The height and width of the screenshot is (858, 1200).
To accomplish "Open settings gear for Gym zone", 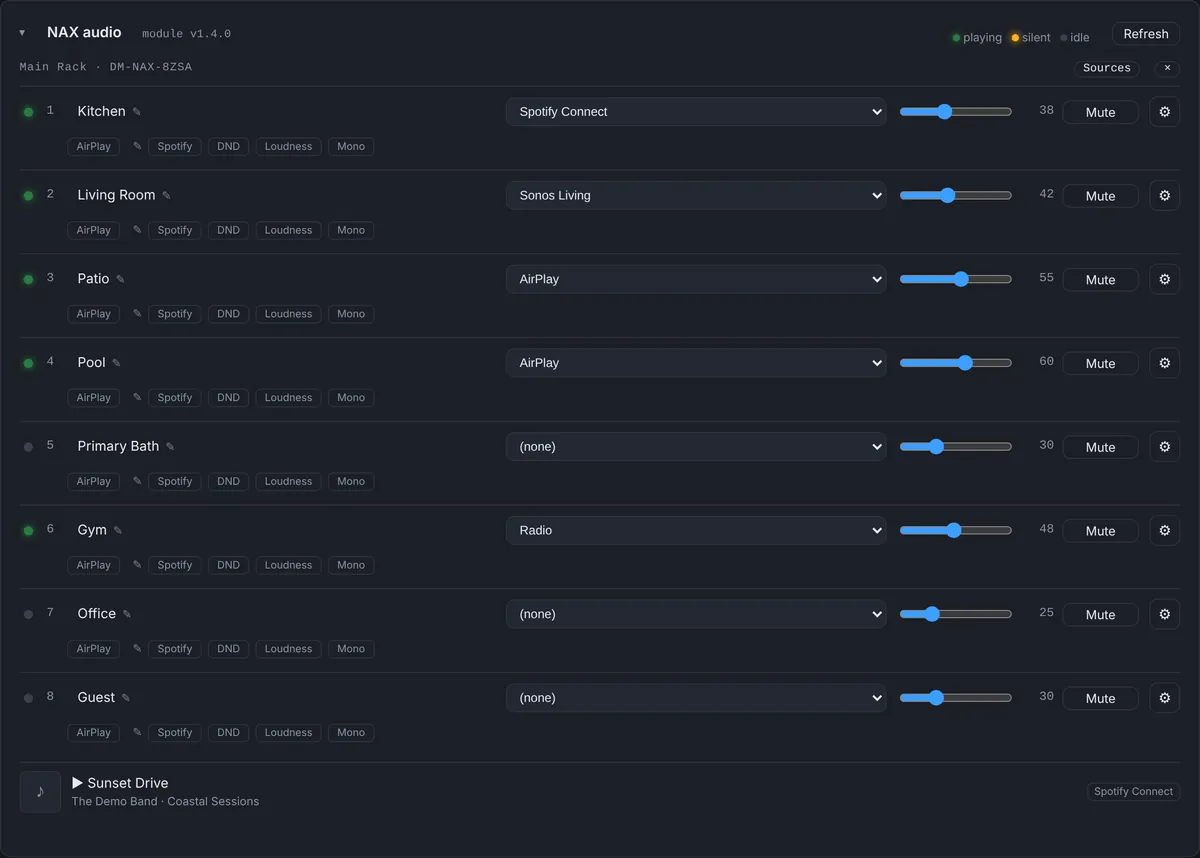I will (1164, 530).
